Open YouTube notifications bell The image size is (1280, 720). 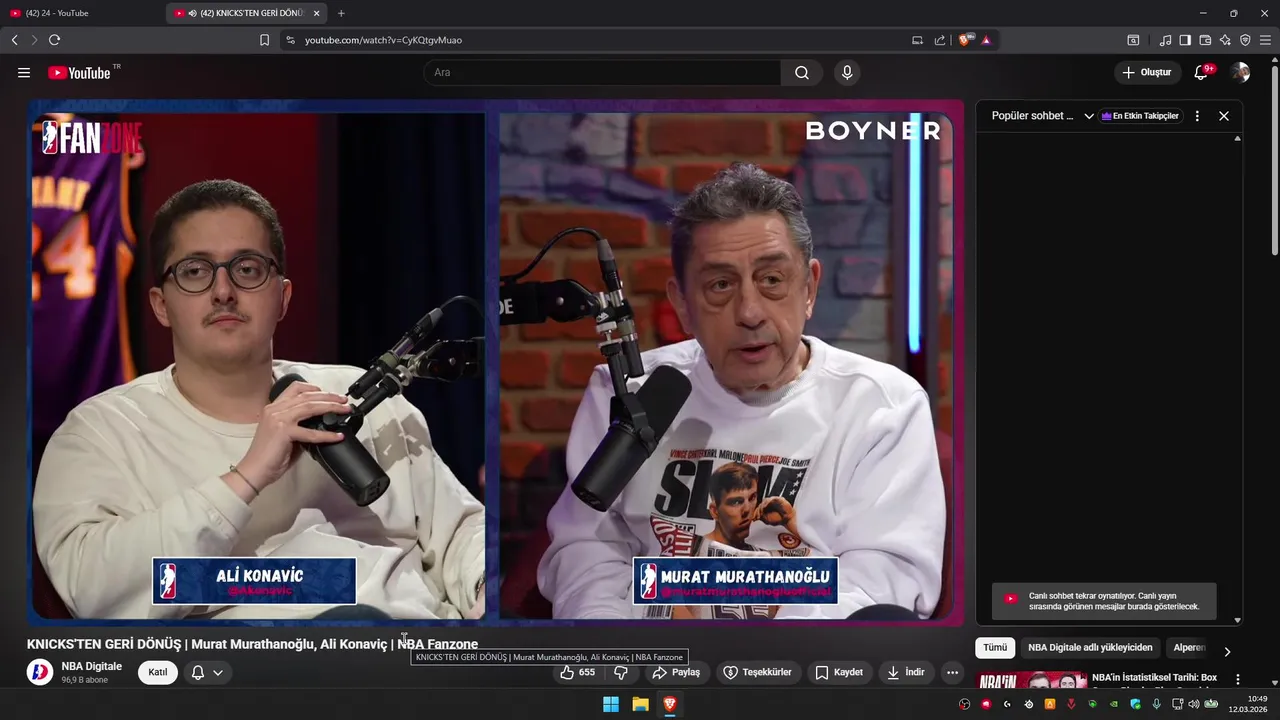(x=1202, y=73)
